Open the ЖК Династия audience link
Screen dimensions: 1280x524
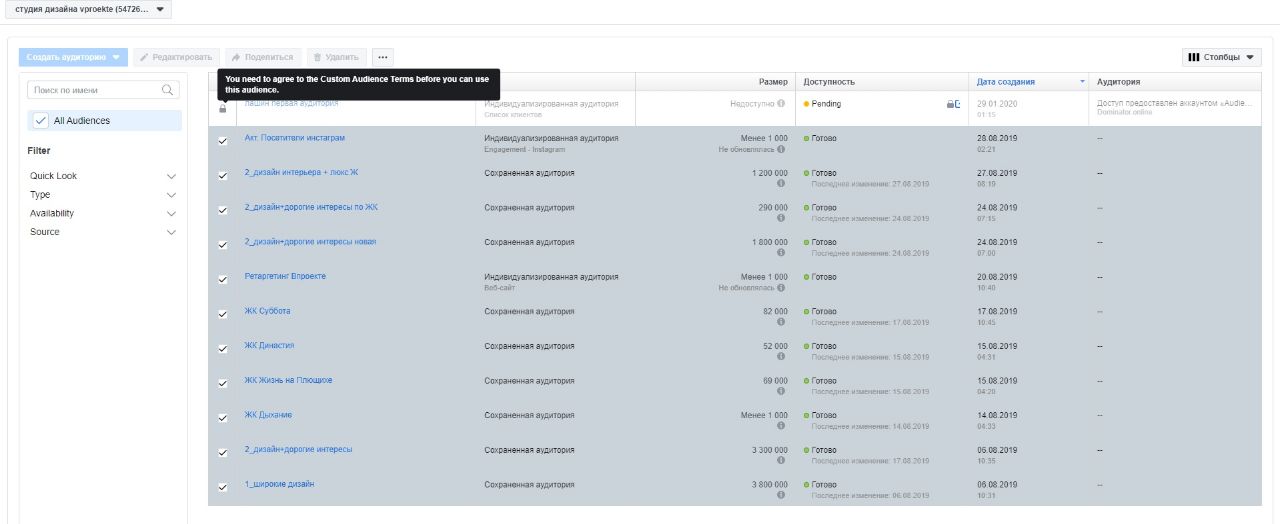click(x=269, y=345)
